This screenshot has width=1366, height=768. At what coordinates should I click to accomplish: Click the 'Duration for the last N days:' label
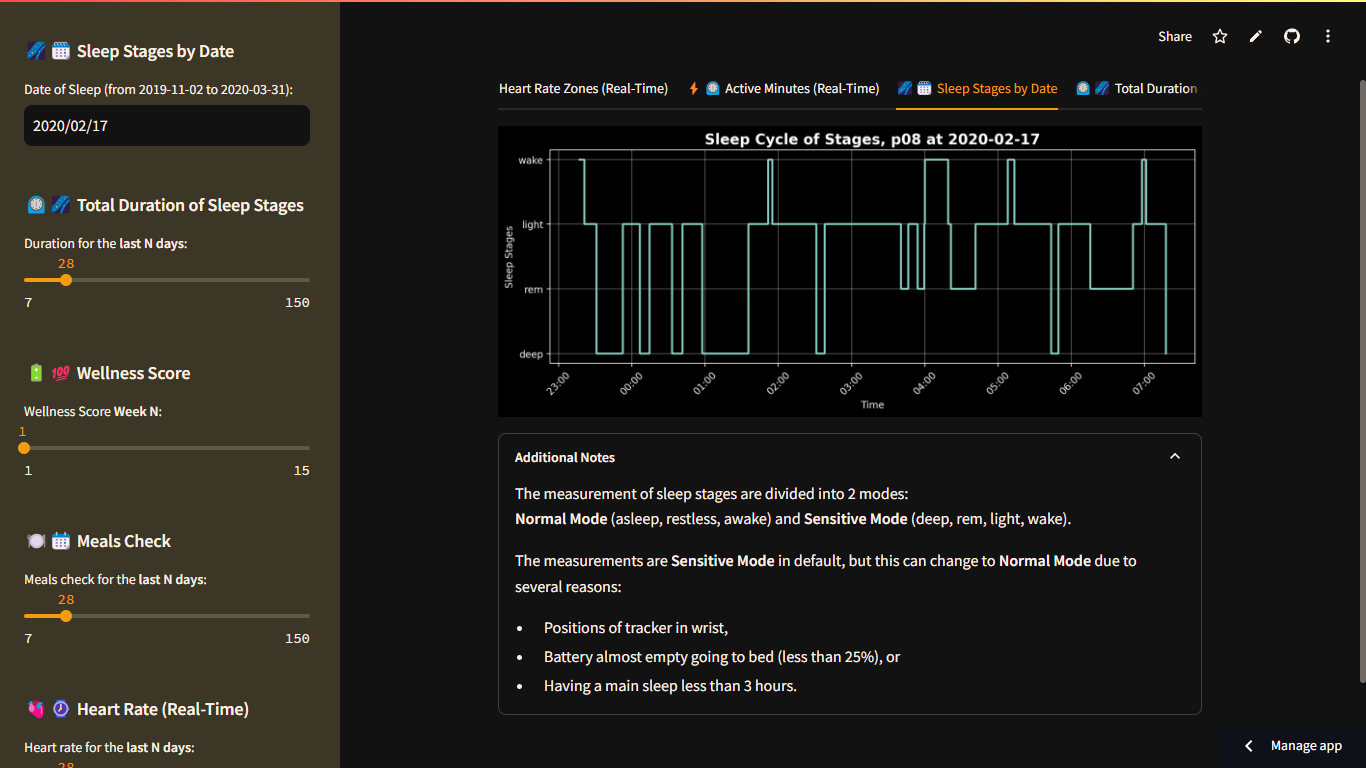click(x=106, y=243)
